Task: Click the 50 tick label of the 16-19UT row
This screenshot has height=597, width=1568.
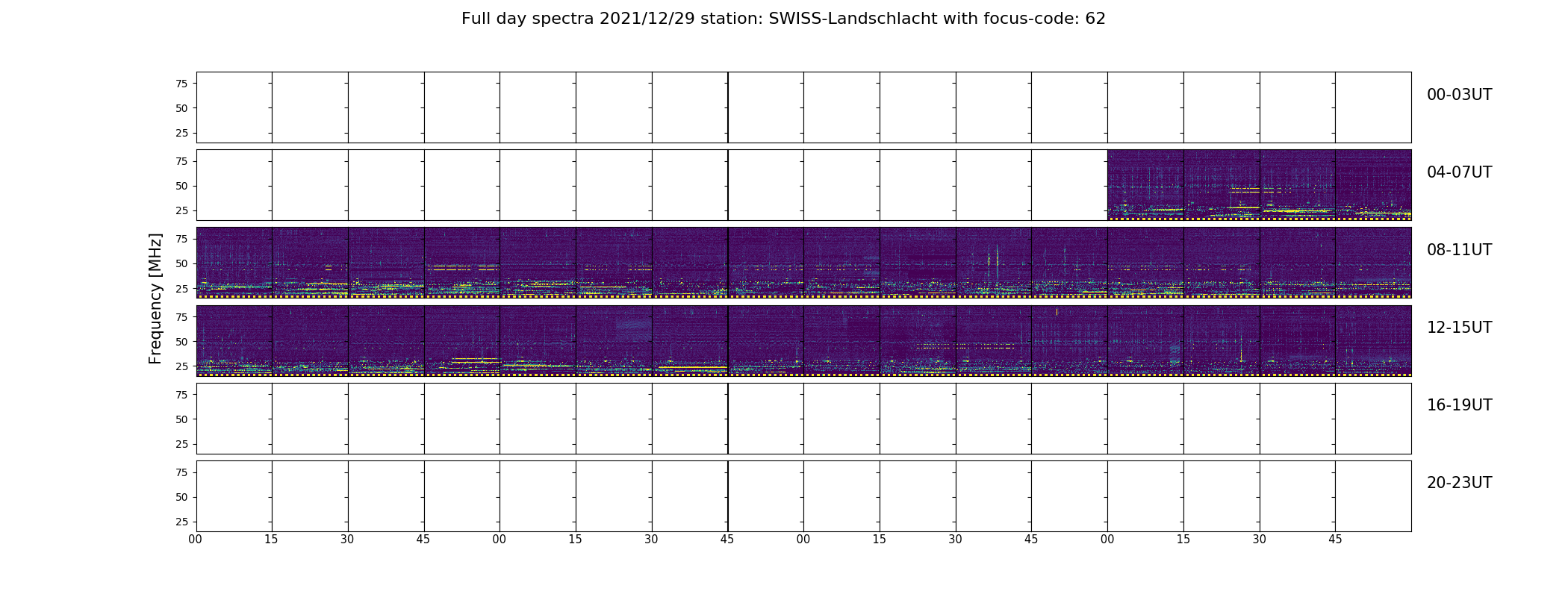Action: click(x=181, y=419)
